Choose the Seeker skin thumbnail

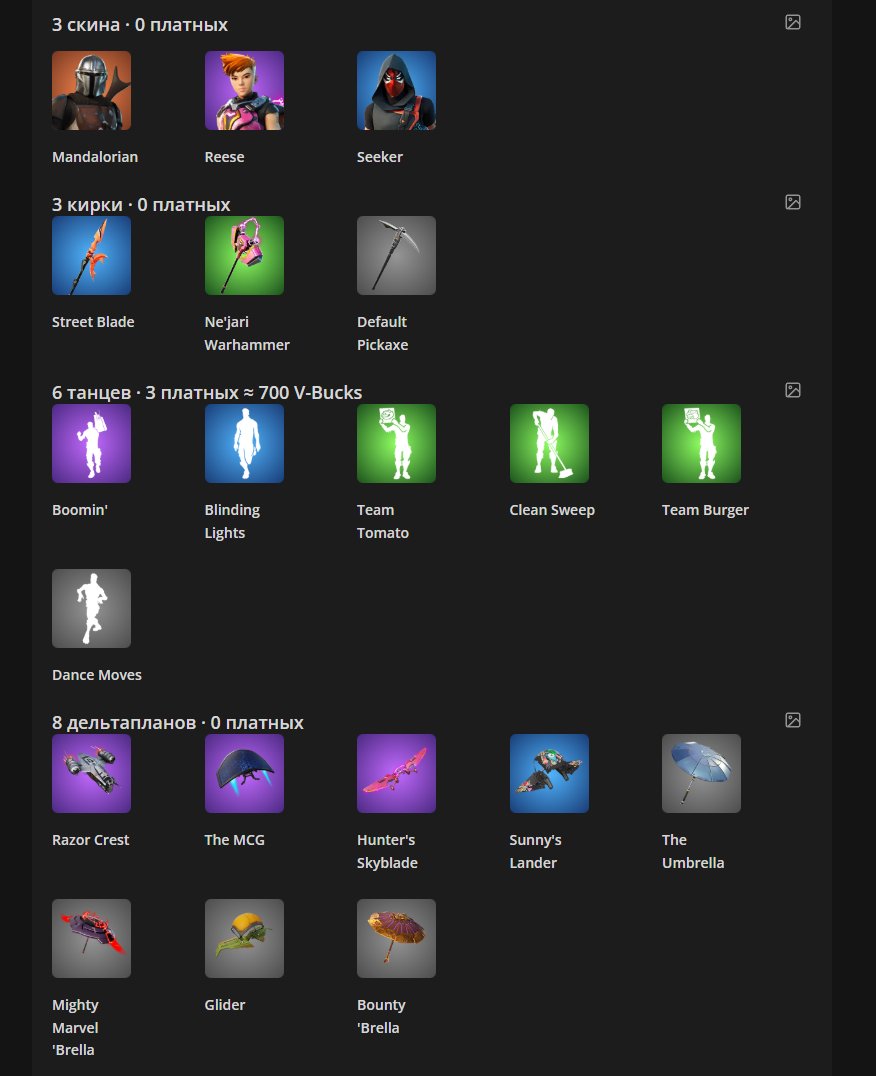[396, 91]
